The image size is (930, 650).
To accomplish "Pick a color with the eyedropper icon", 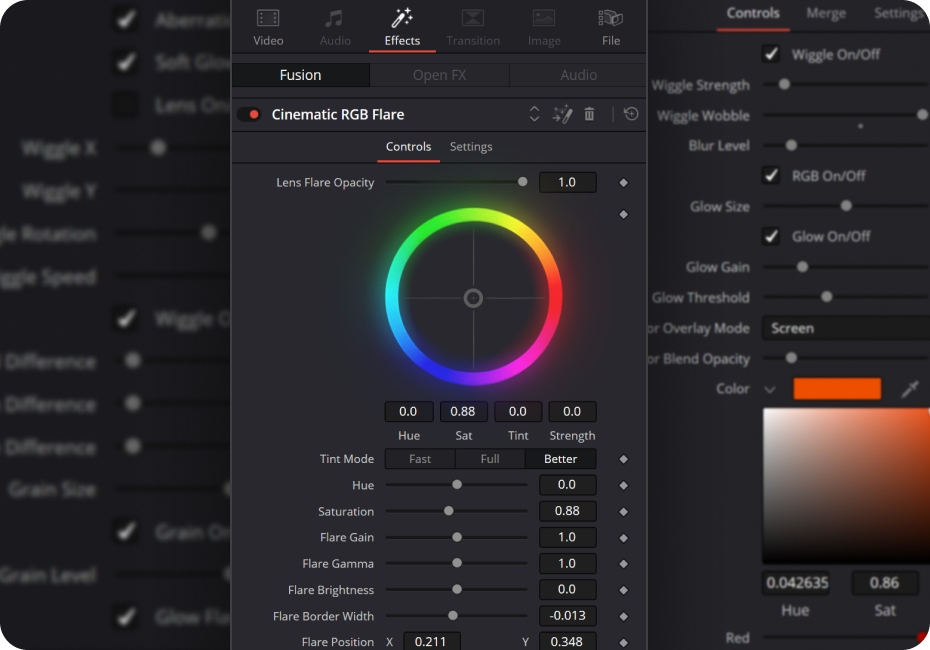I will pyautogui.click(x=910, y=388).
